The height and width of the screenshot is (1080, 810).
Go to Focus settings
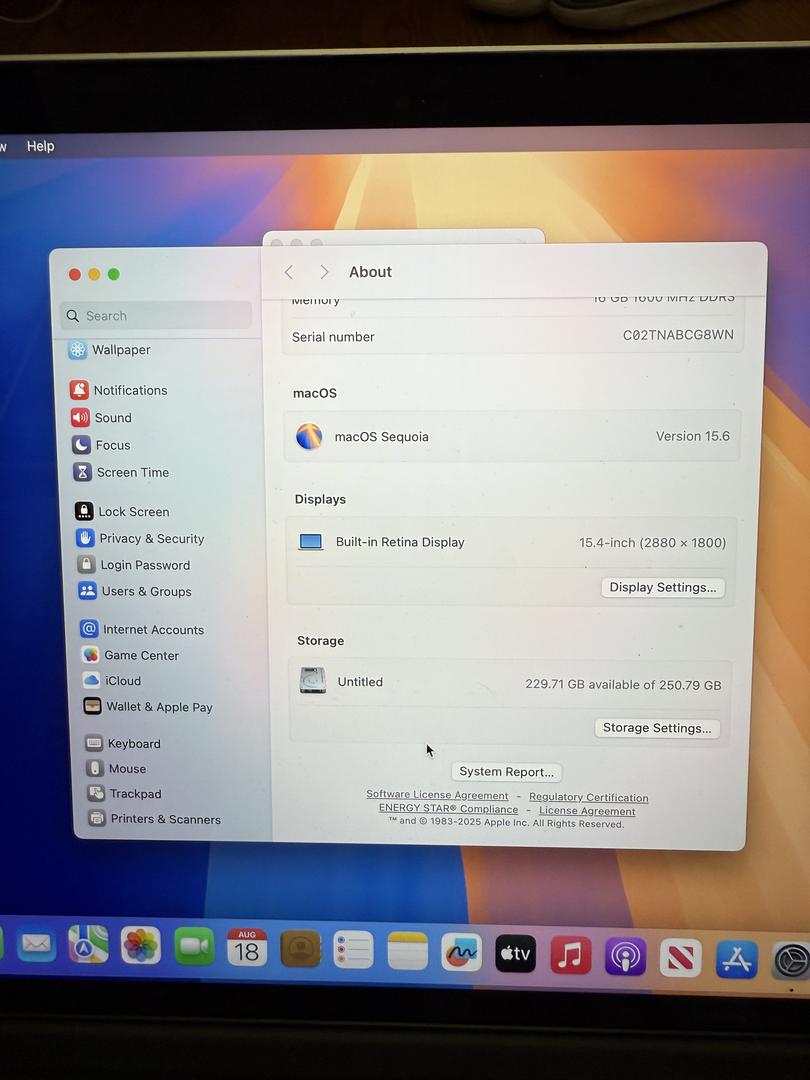click(x=101, y=445)
